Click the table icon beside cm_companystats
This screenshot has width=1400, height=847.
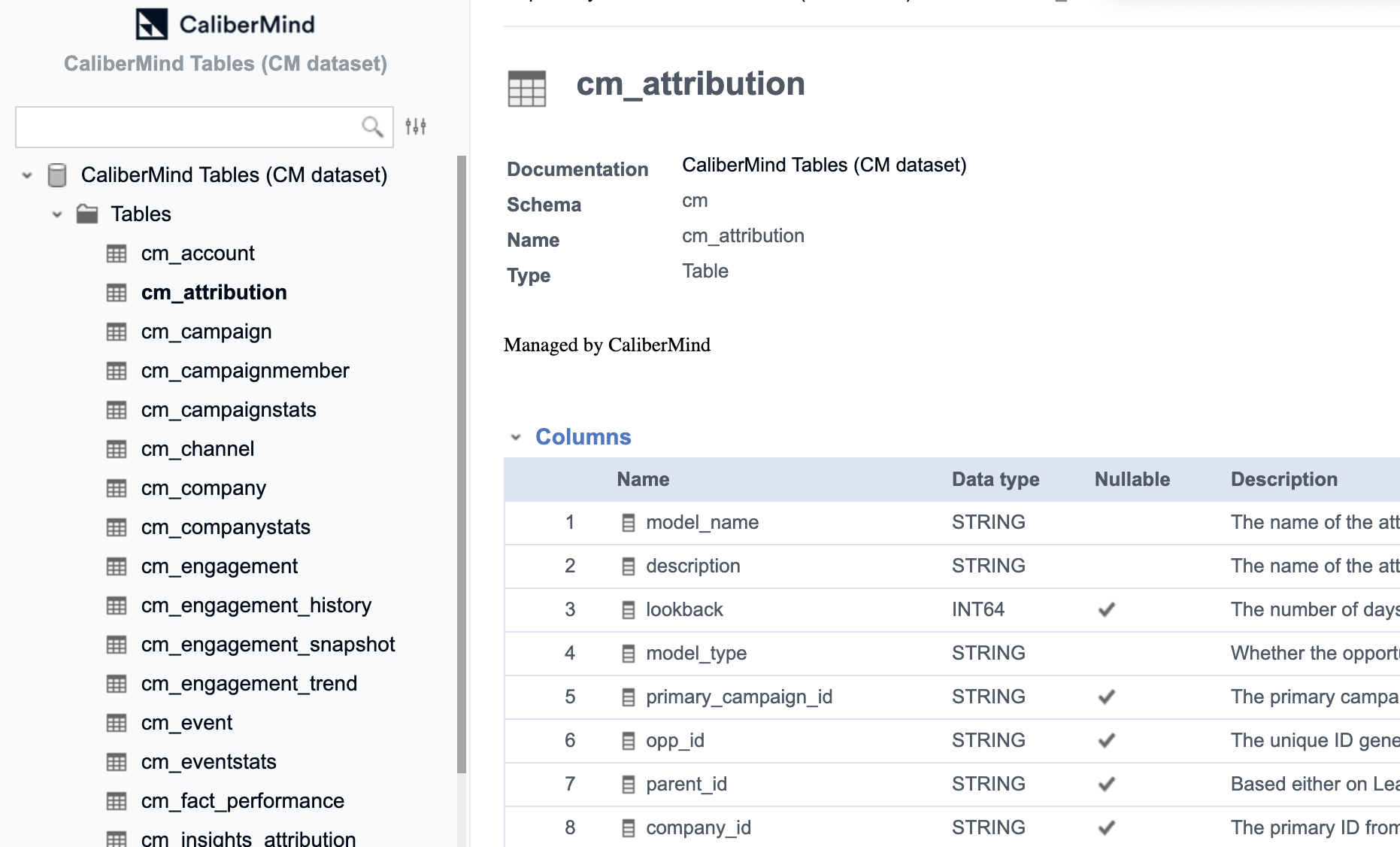pos(117,527)
